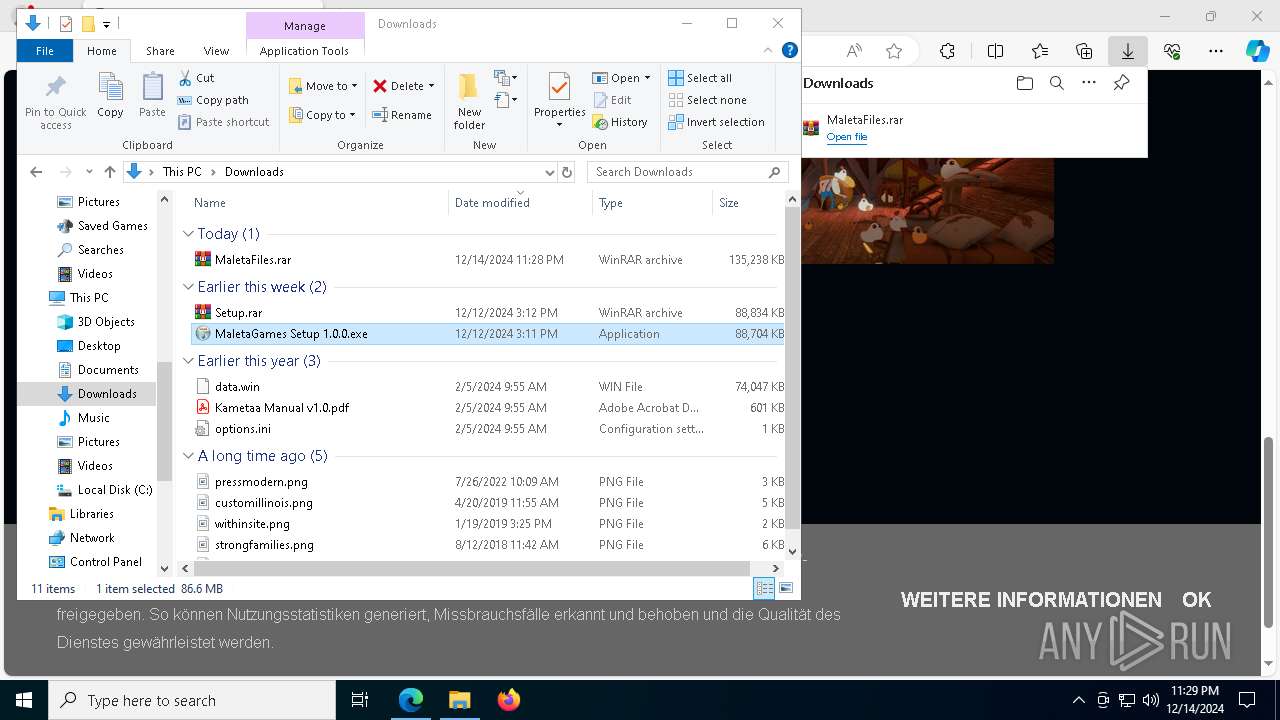Refresh the Downloads folder view
Screen dimensions: 1280x720
567,172
